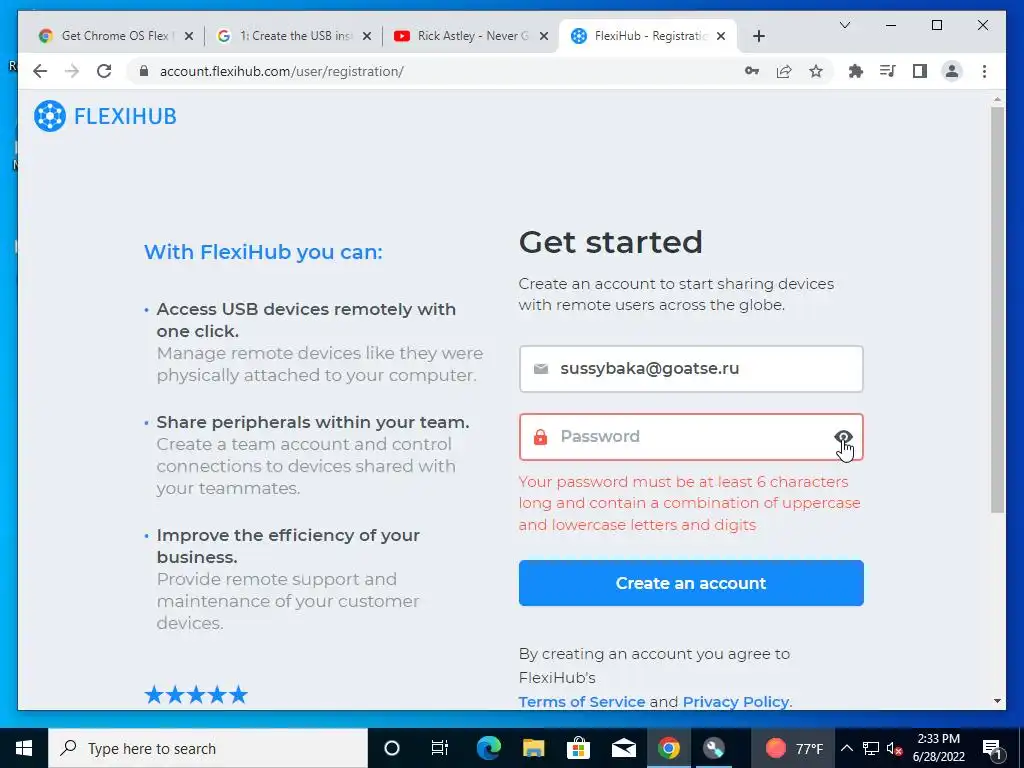Toggle Chrome side panel
1024x768 pixels.
[920, 71]
